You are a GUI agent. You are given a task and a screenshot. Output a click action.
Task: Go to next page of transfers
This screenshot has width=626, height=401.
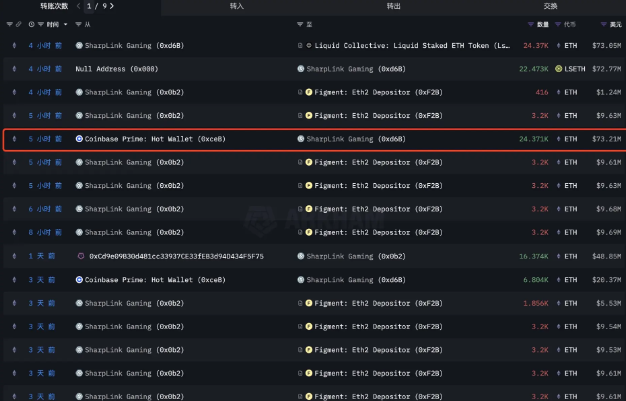pos(109,6)
